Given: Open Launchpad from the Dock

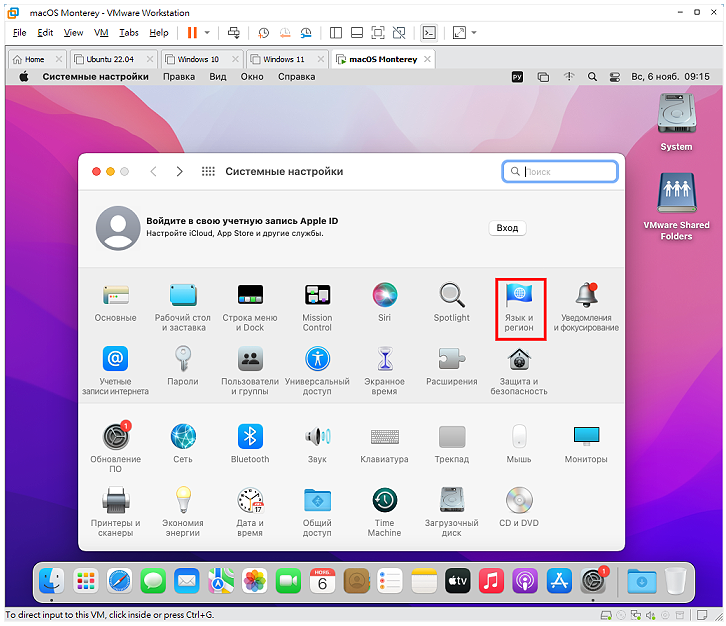Looking at the screenshot, I should 86,580.
